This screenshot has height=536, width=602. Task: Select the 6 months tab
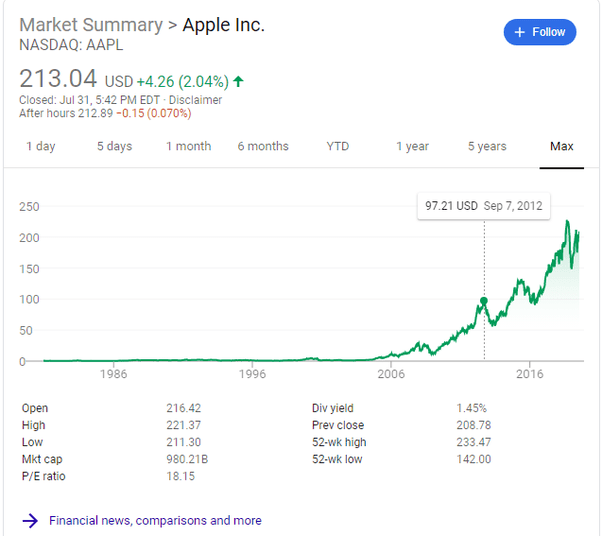tap(263, 146)
